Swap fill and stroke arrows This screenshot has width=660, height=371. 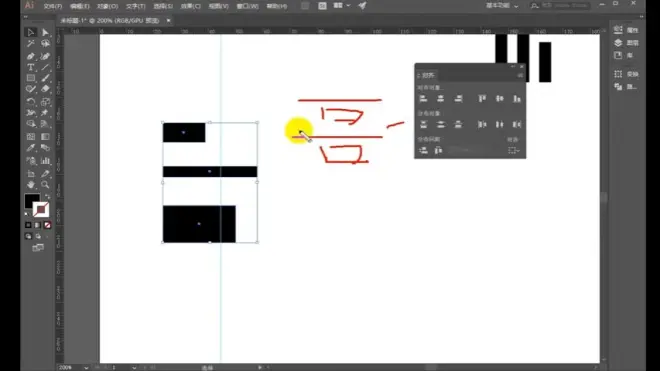[47, 197]
